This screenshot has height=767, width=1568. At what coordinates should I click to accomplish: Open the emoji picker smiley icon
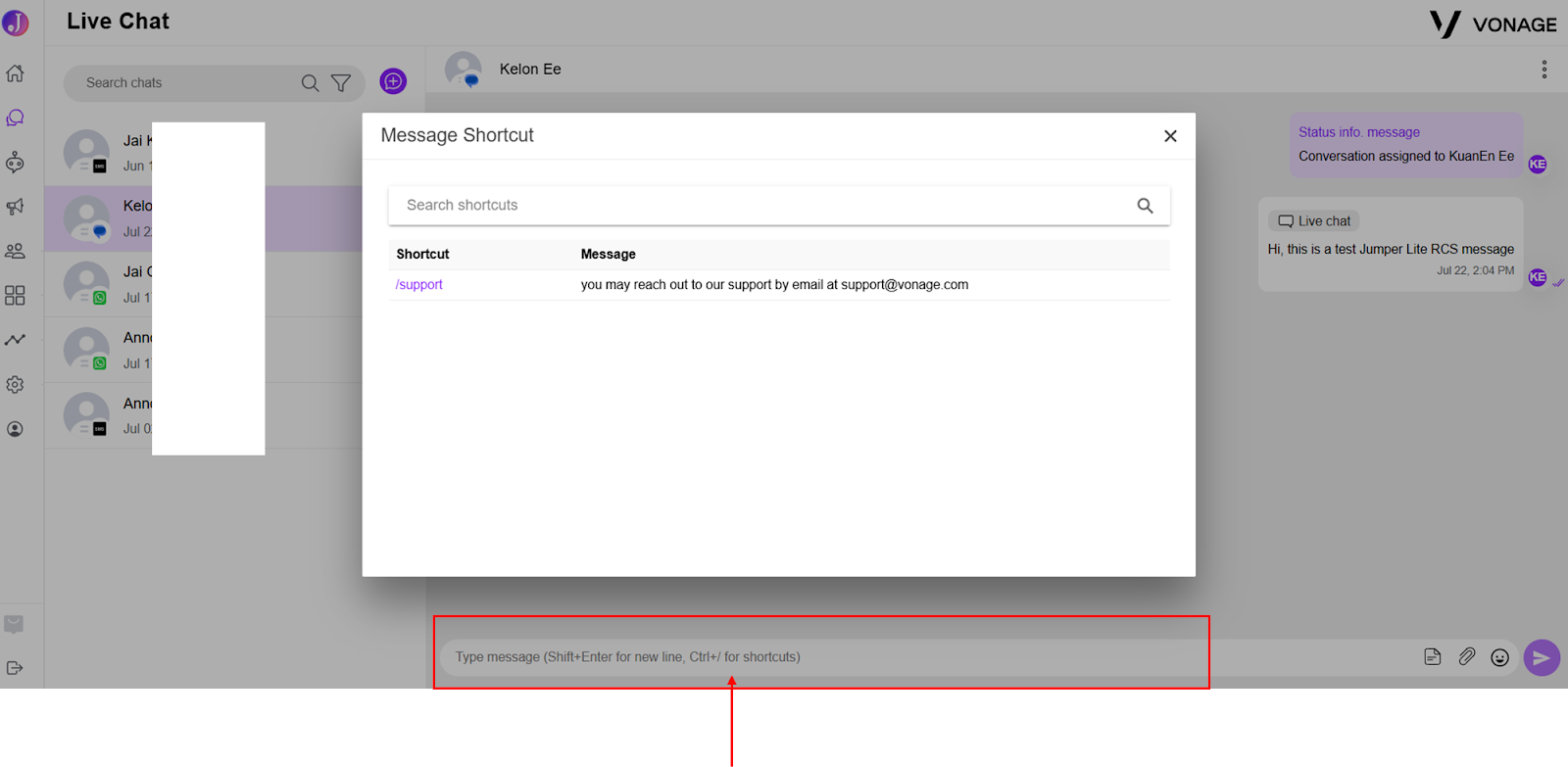(x=1499, y=657)
